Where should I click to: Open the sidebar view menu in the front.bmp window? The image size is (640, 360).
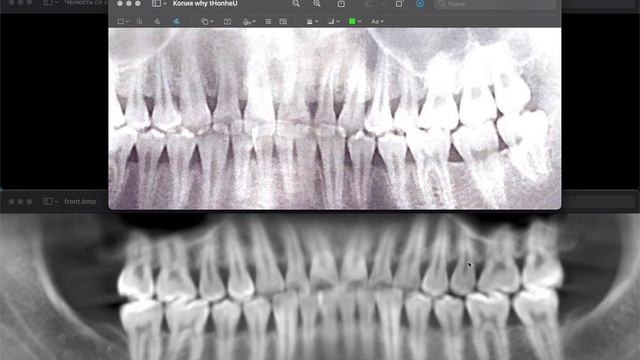click(x=51, y=201)
